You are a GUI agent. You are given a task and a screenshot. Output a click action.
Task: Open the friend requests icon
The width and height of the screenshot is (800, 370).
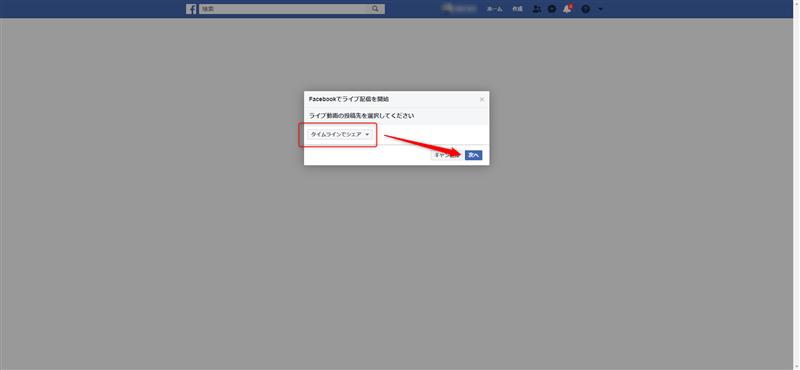(x=536, y=9)
